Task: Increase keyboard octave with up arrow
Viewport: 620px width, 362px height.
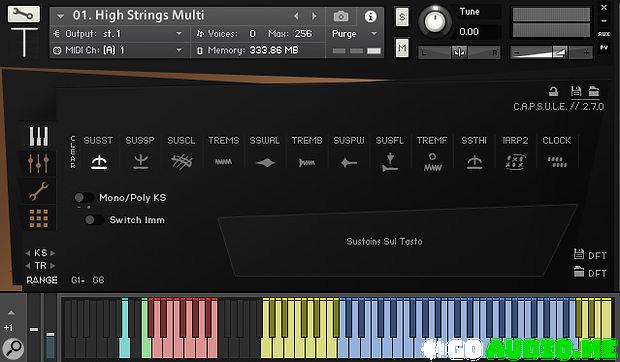Action: tap(11, 313)
